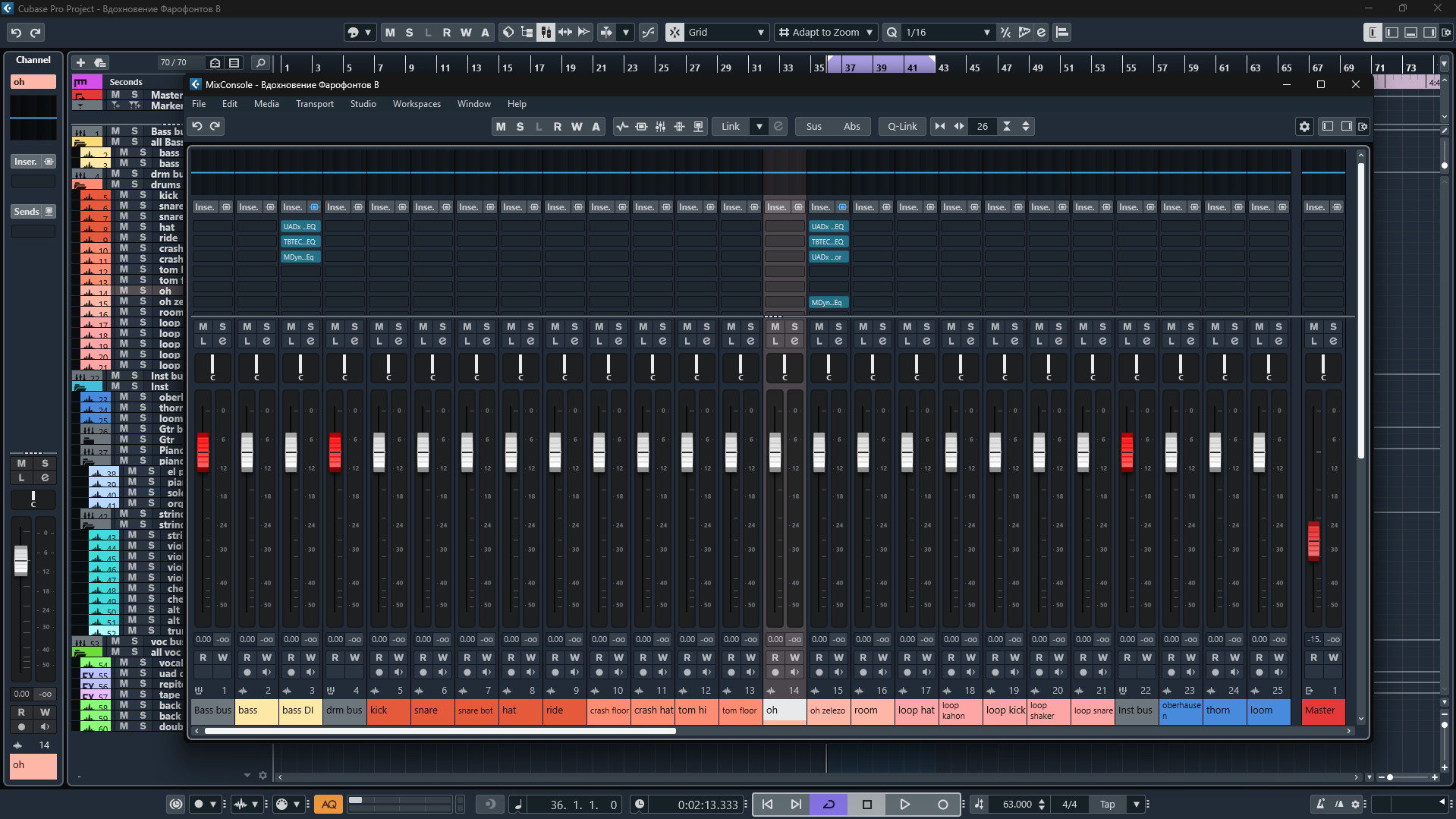Click the Quantize Q icon
Screen dimensions: 1456x819
pos(892,33)
